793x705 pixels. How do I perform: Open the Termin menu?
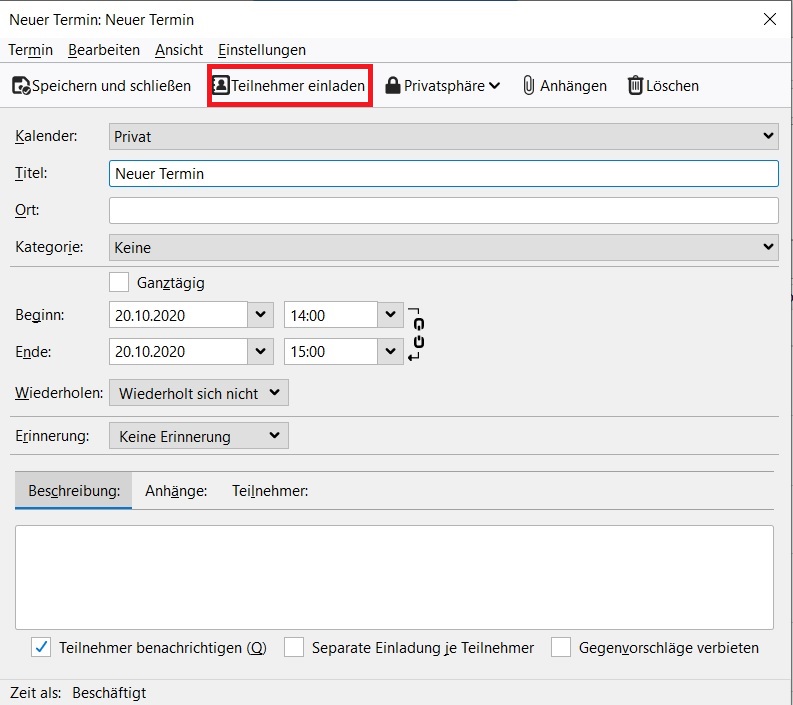coord(30,50)
